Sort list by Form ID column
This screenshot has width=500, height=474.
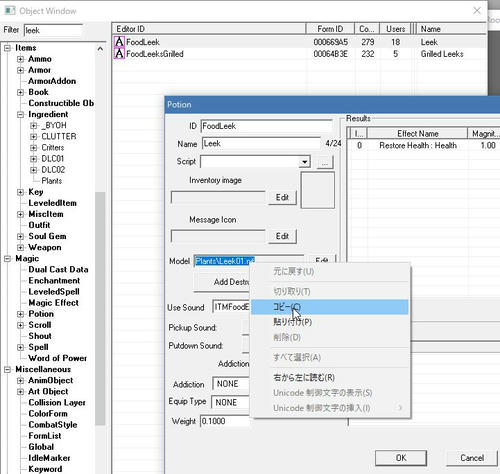tap(330, 29)
